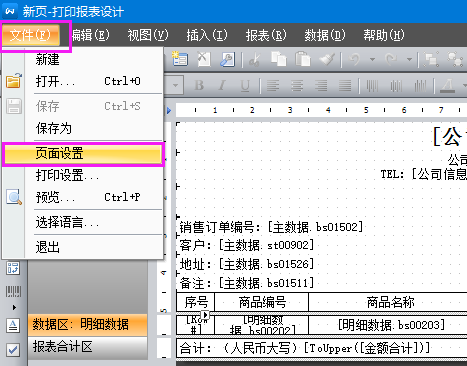
Task: Click the text object tool icon
Action: [x=13, y=325]
